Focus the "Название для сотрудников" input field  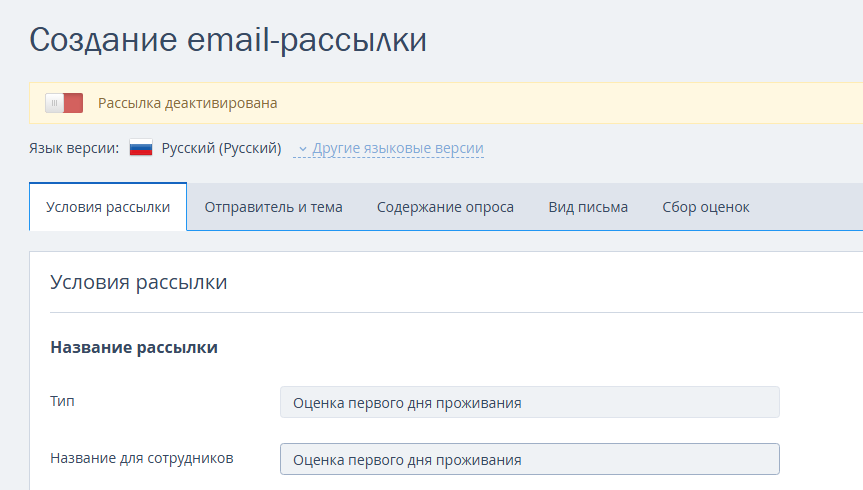(x=529, y=459)
